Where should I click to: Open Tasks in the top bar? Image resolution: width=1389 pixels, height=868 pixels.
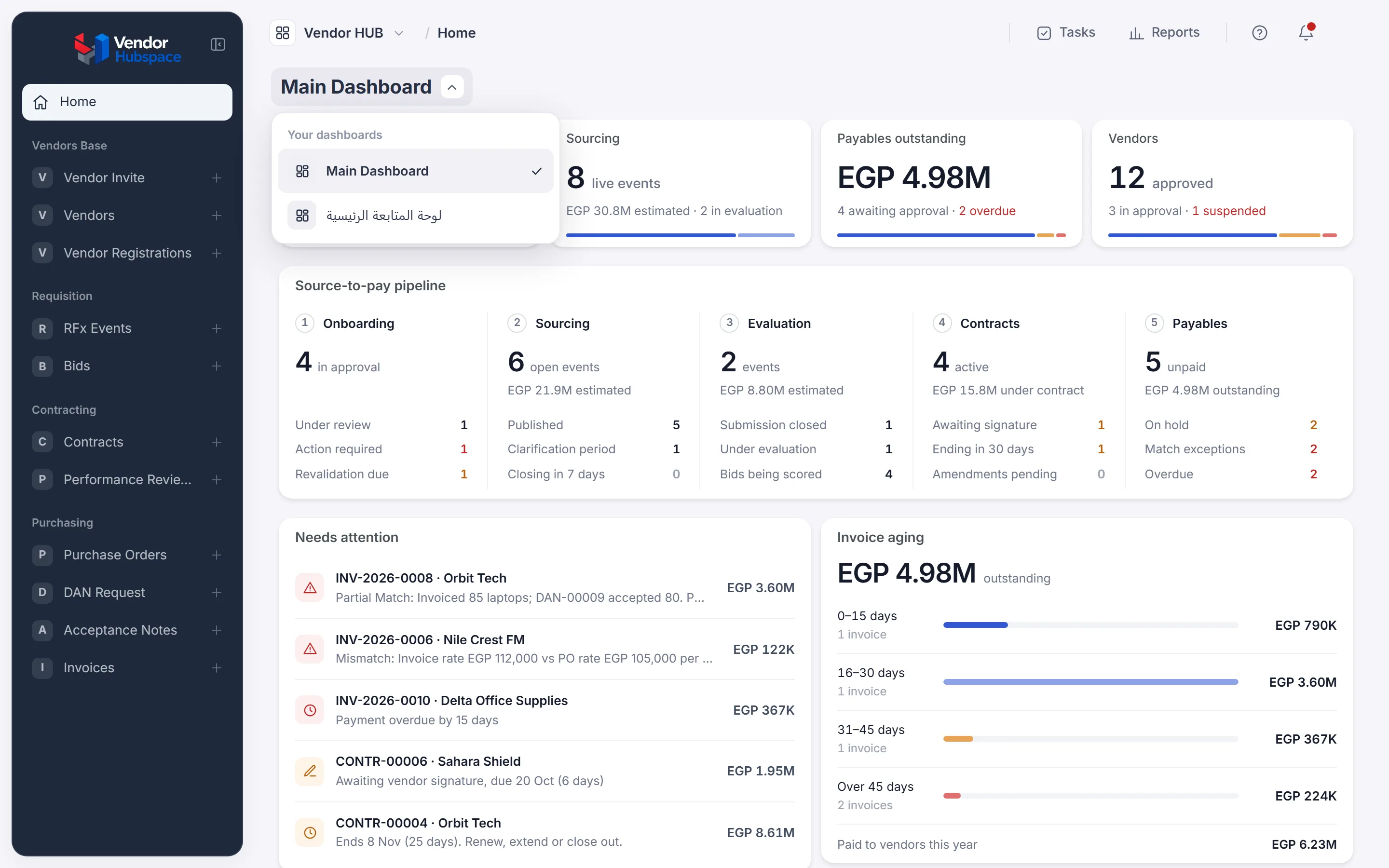coord(1066,33)
